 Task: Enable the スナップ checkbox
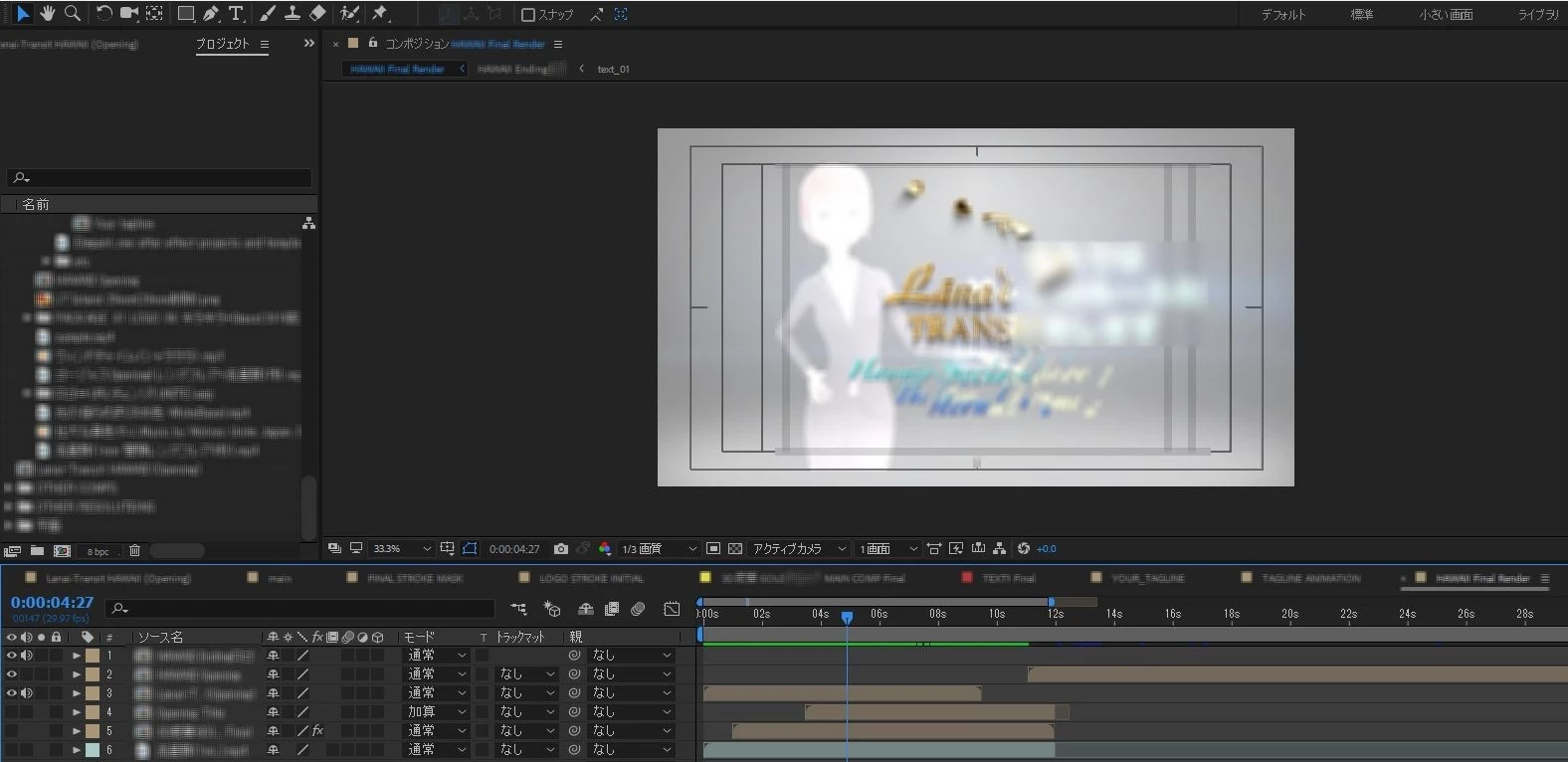click(x=528, y=14)
